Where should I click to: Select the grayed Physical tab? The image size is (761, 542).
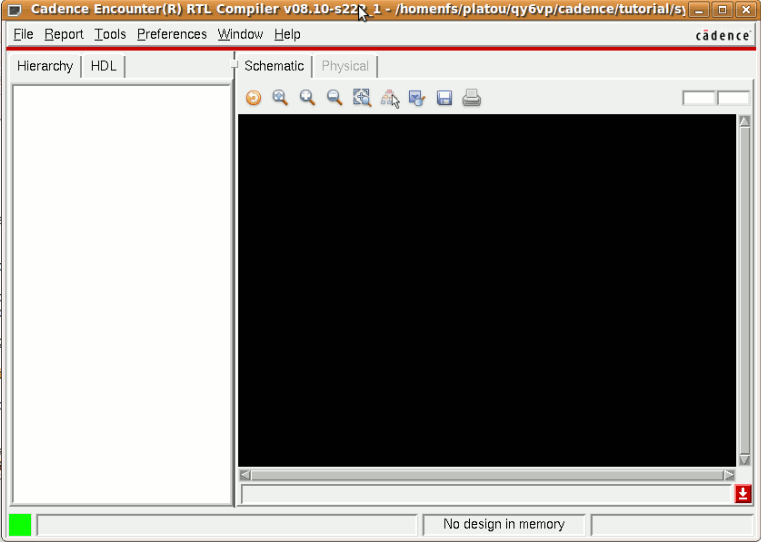(345, 66)
